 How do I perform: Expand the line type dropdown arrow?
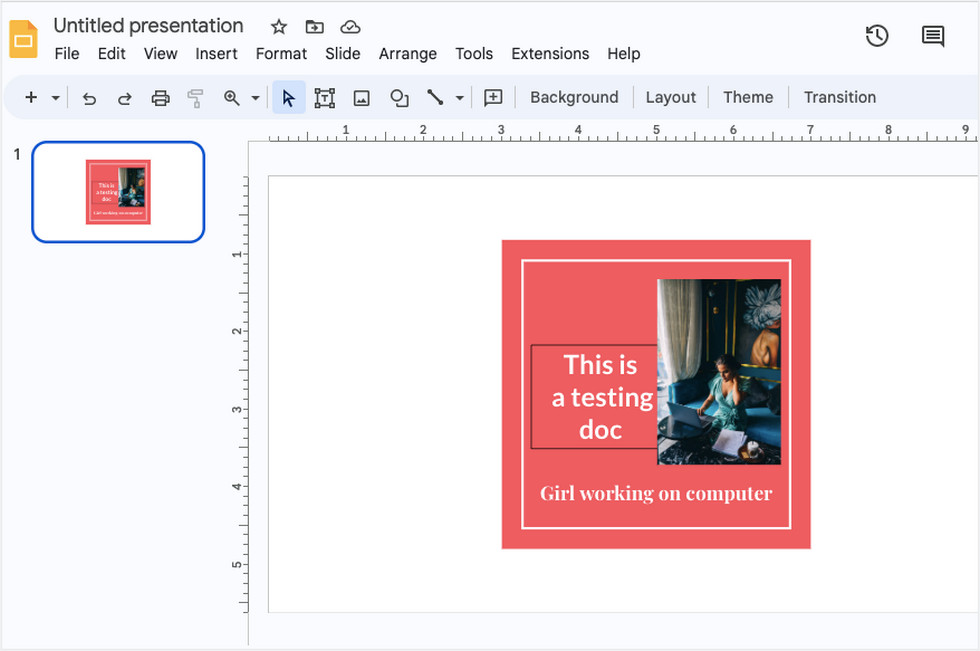459,98
